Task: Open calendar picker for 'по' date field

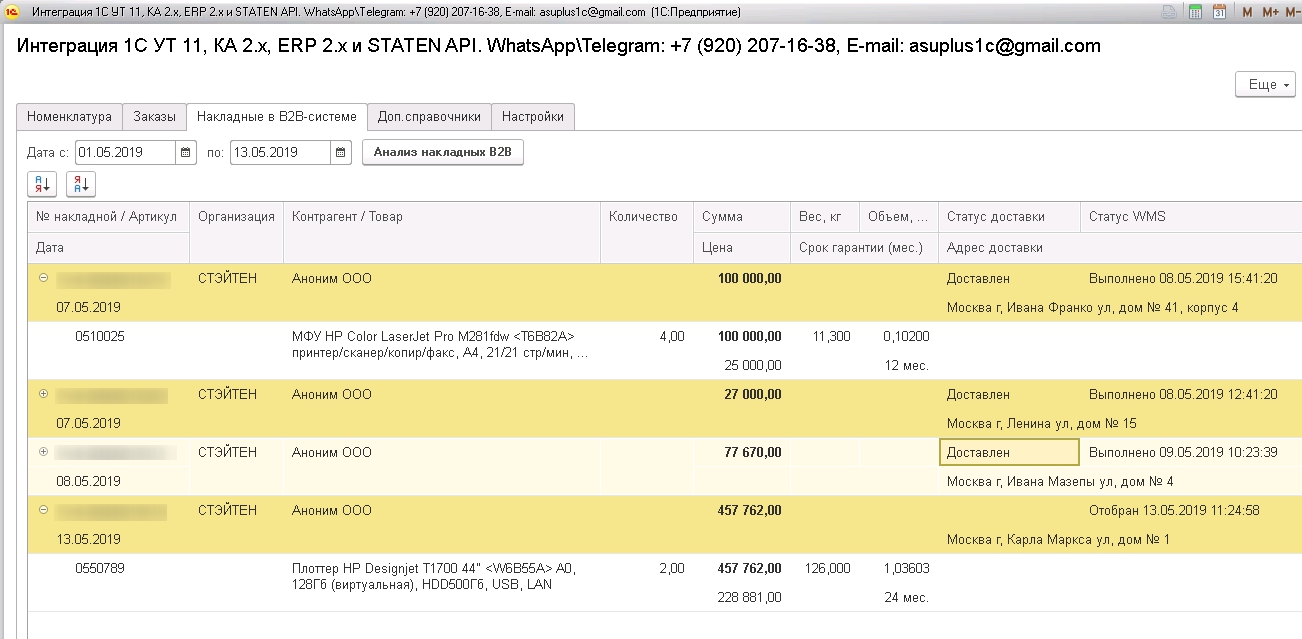Action: (x=341, y=153)
